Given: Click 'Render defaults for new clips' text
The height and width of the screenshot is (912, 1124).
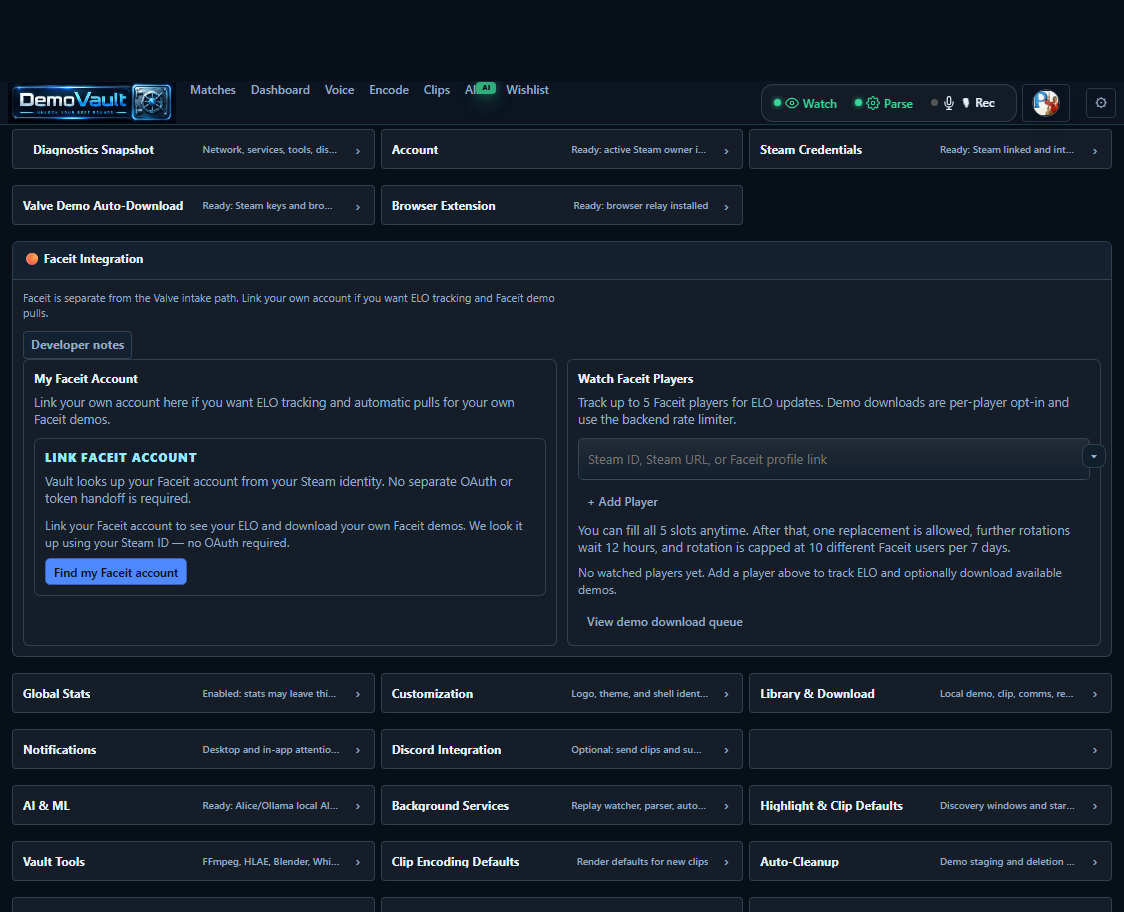Looking at the screenshot, I should 642,862.
